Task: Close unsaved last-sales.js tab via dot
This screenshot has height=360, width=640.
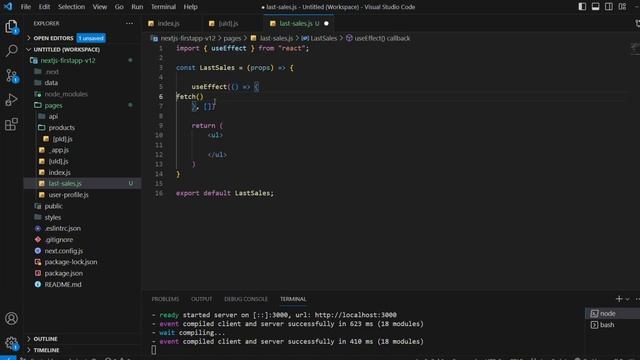Action: (326, 24)
